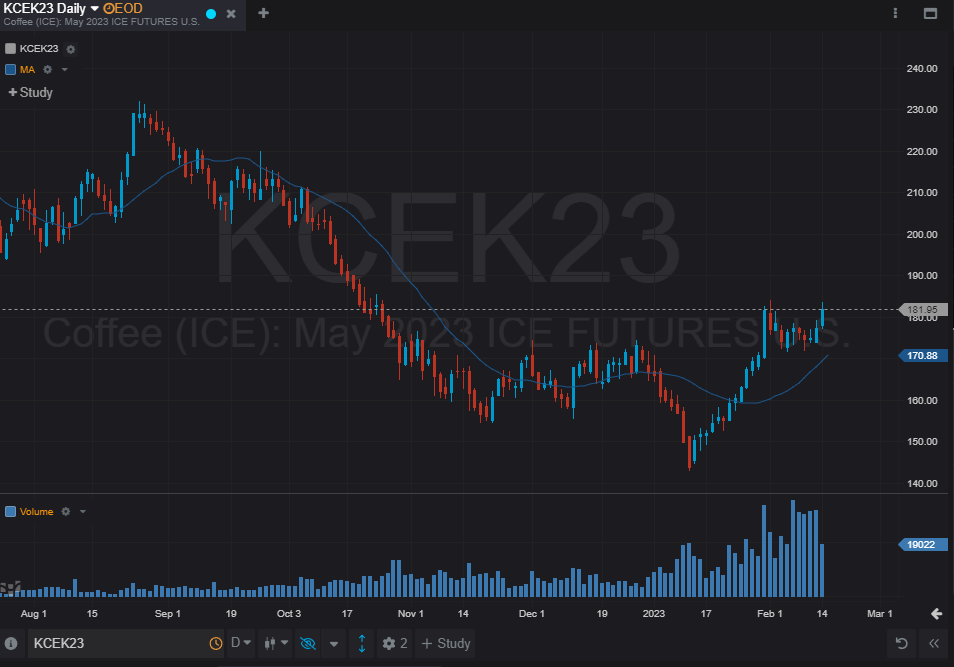Open the MA study settings gear
The image size is (954, 667).
click(47, 69)
